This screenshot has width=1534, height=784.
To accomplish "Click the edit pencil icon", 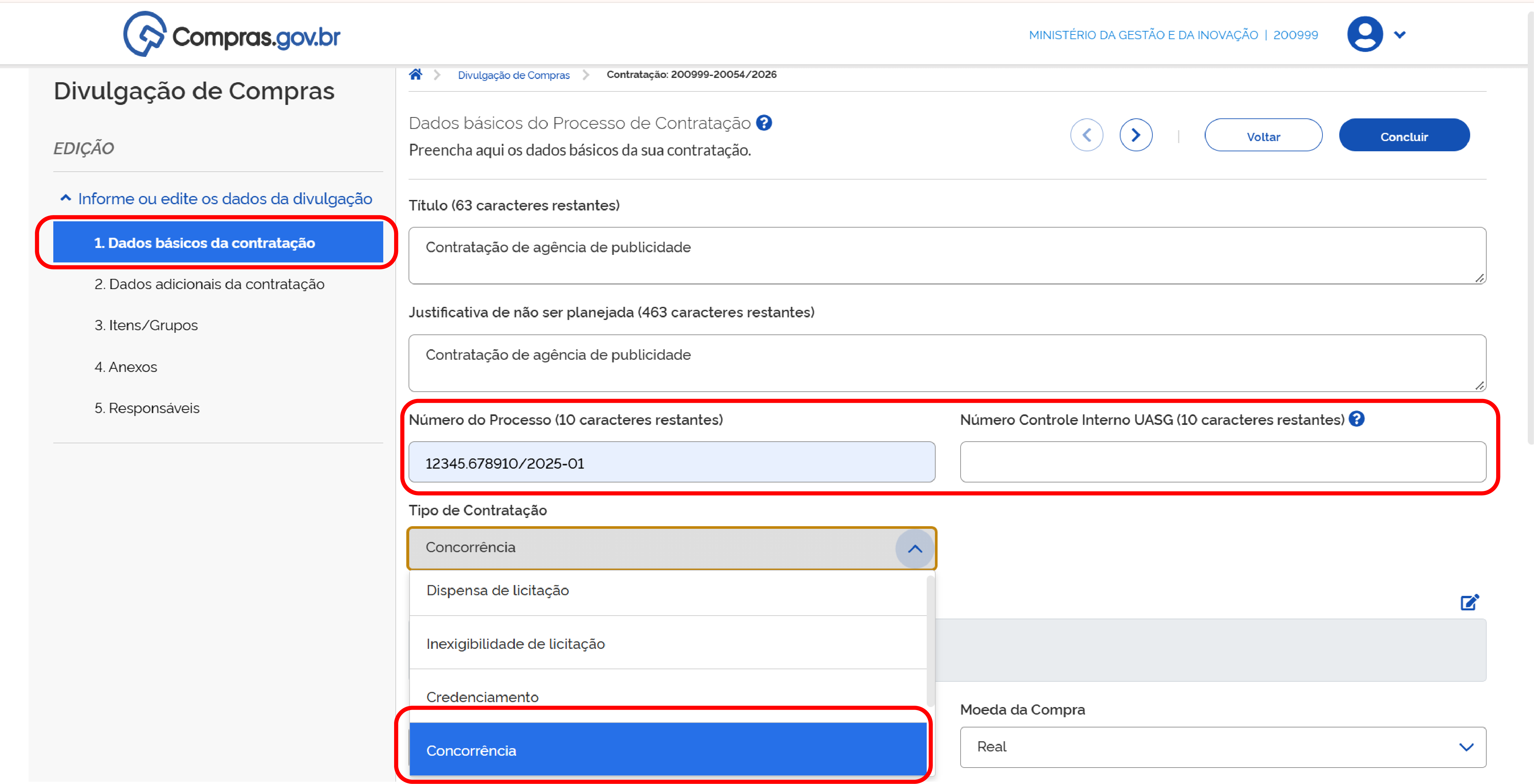I will click(1469, 602).
